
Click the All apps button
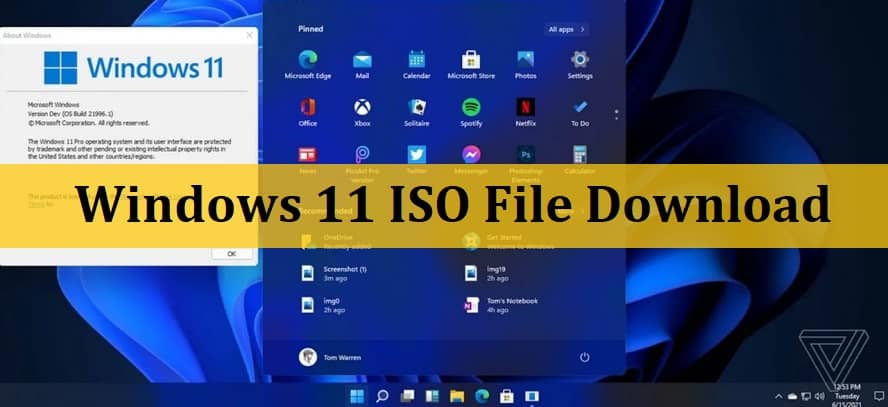click(566, 29)
